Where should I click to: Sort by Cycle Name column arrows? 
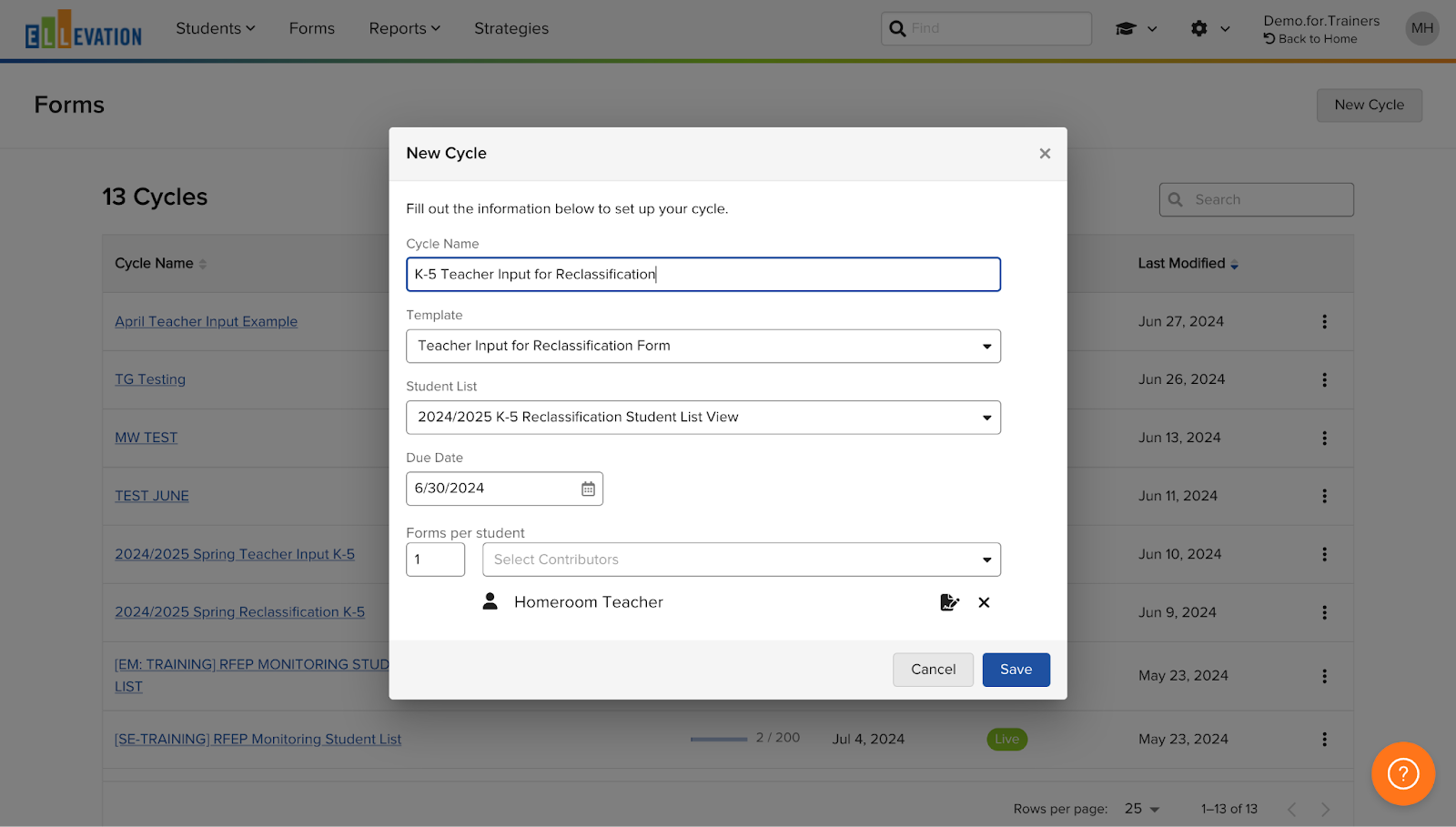point(203,264)
